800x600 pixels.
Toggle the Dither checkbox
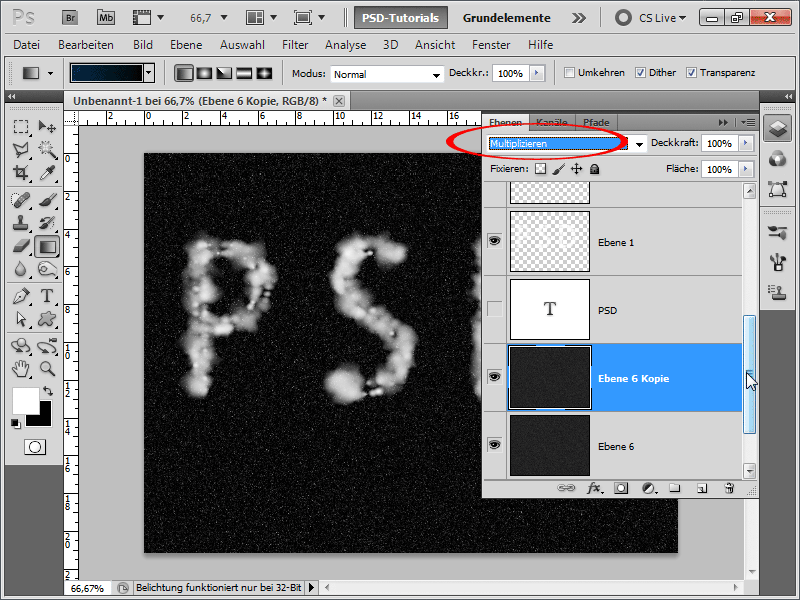(640, 73)
